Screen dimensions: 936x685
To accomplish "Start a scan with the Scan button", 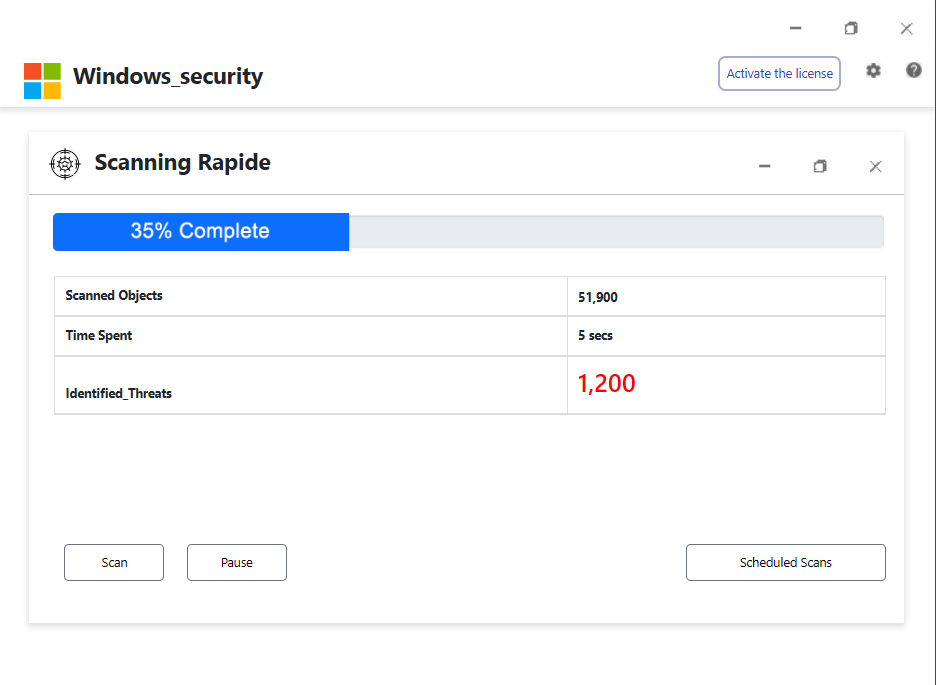I will [x=114, y=562].
